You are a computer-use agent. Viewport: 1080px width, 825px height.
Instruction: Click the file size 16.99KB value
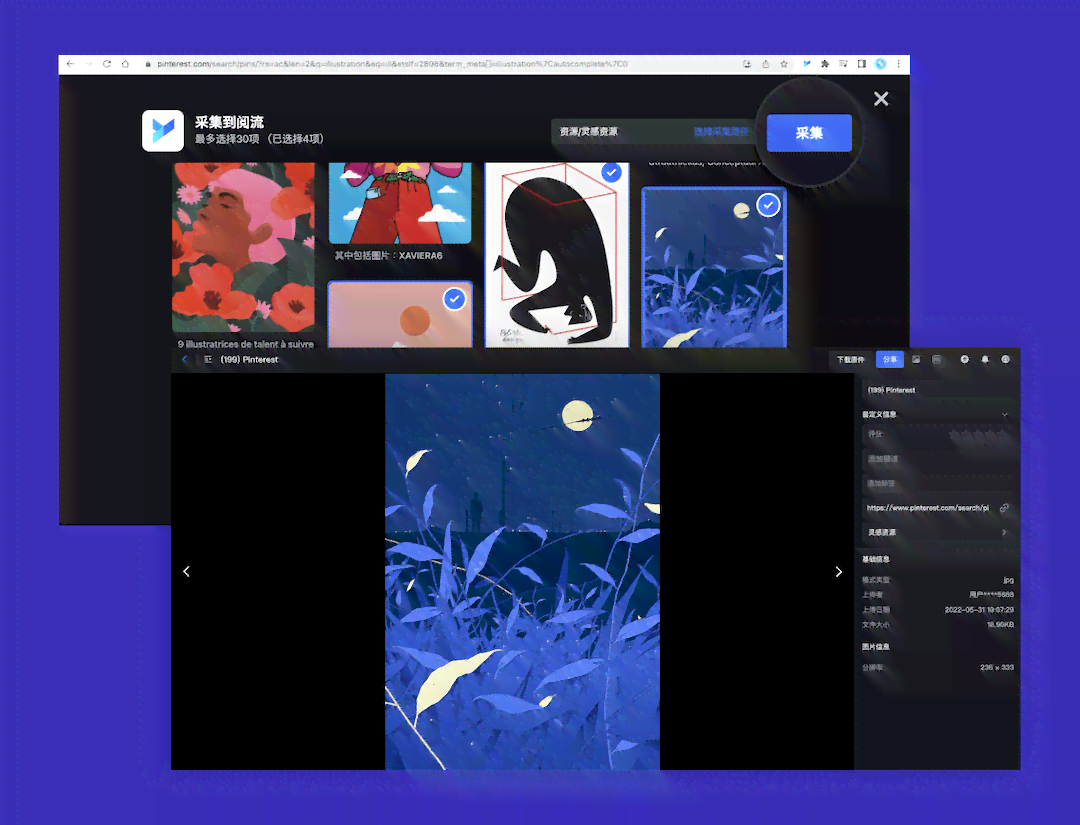1000,625
